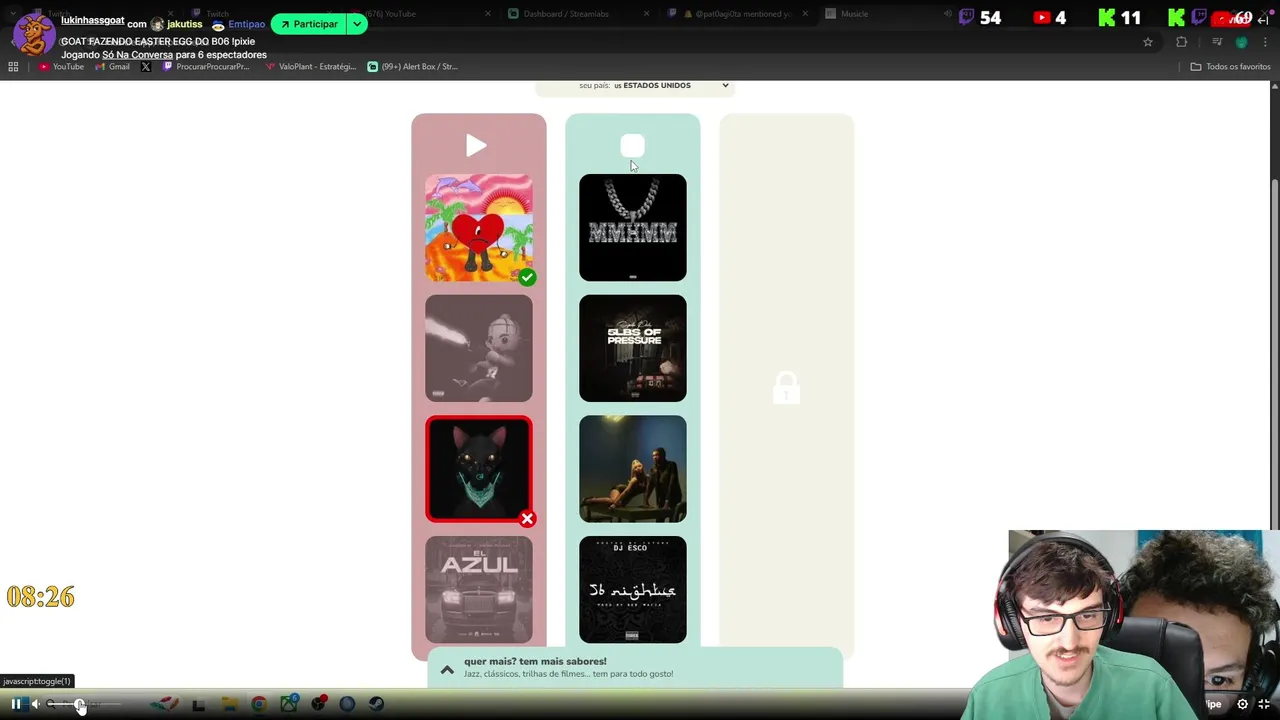Image resolution: width=1280 pixels, height=720 pixels.
Task: Select the MMHMM chain album cover
Action: (x=633, y=228)
